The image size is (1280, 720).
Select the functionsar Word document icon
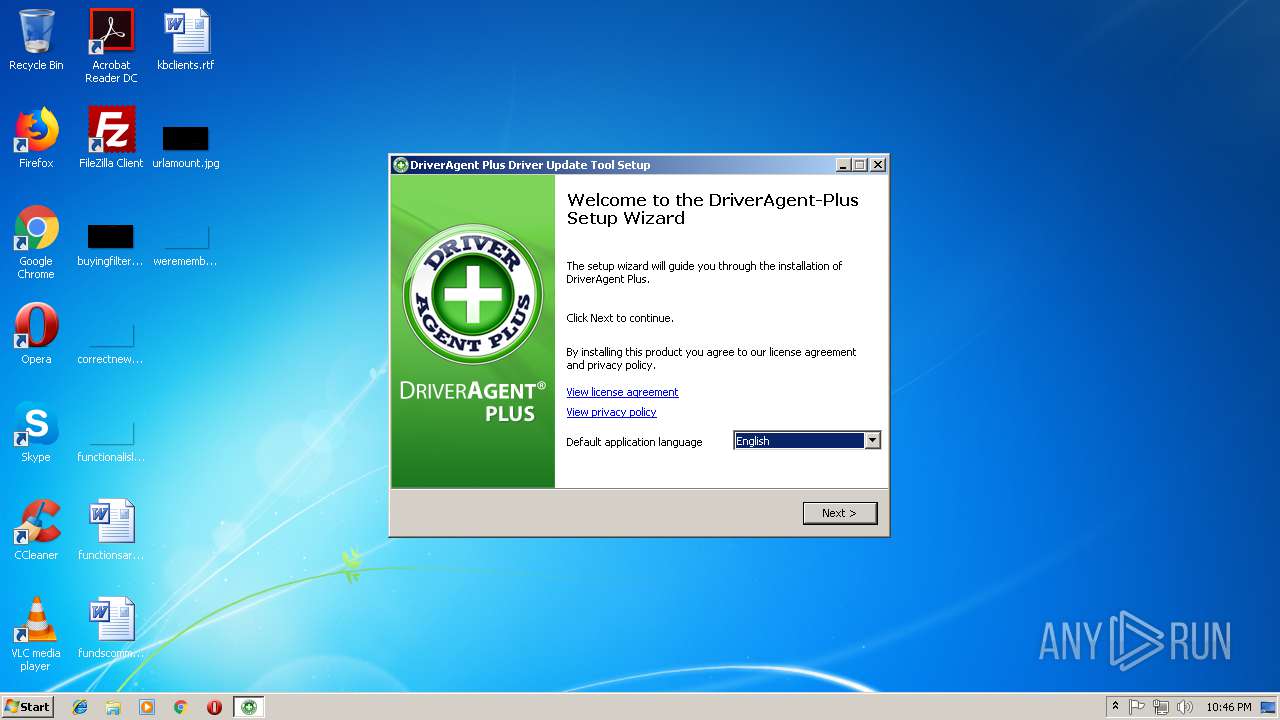111,530
